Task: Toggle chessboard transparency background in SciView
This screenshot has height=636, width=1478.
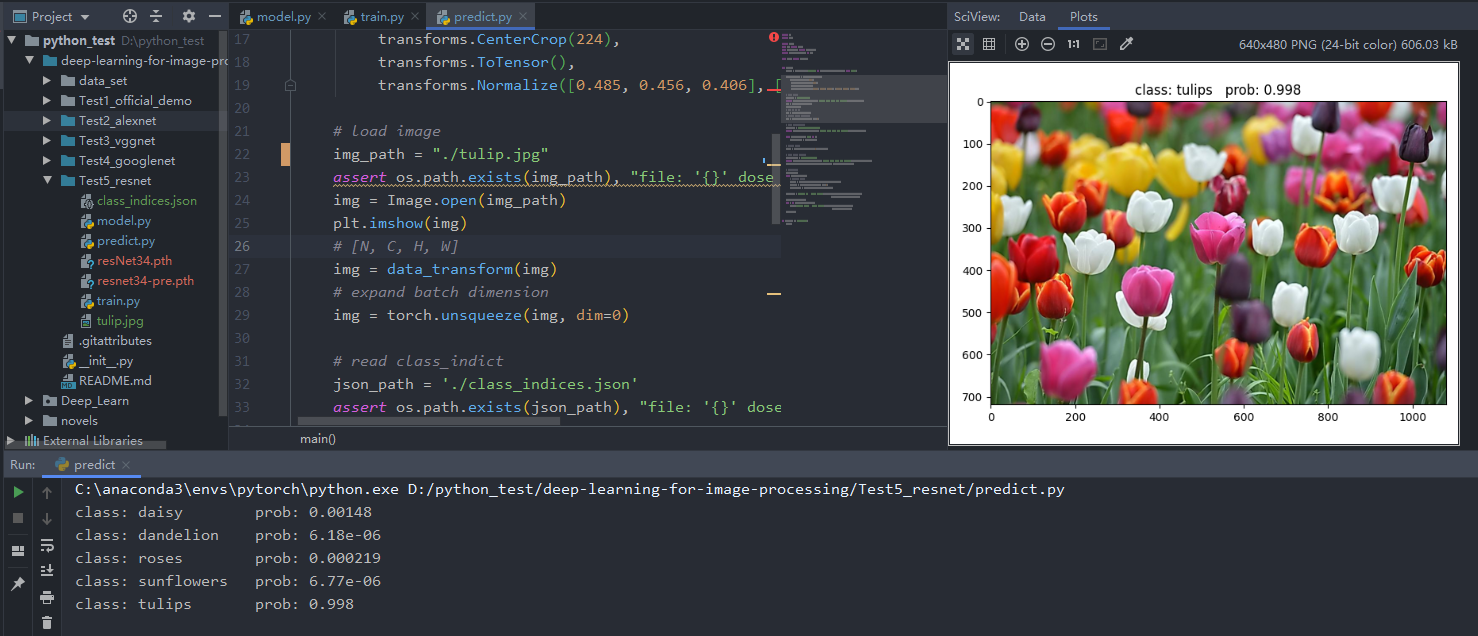Action: (x=962, y=44)
